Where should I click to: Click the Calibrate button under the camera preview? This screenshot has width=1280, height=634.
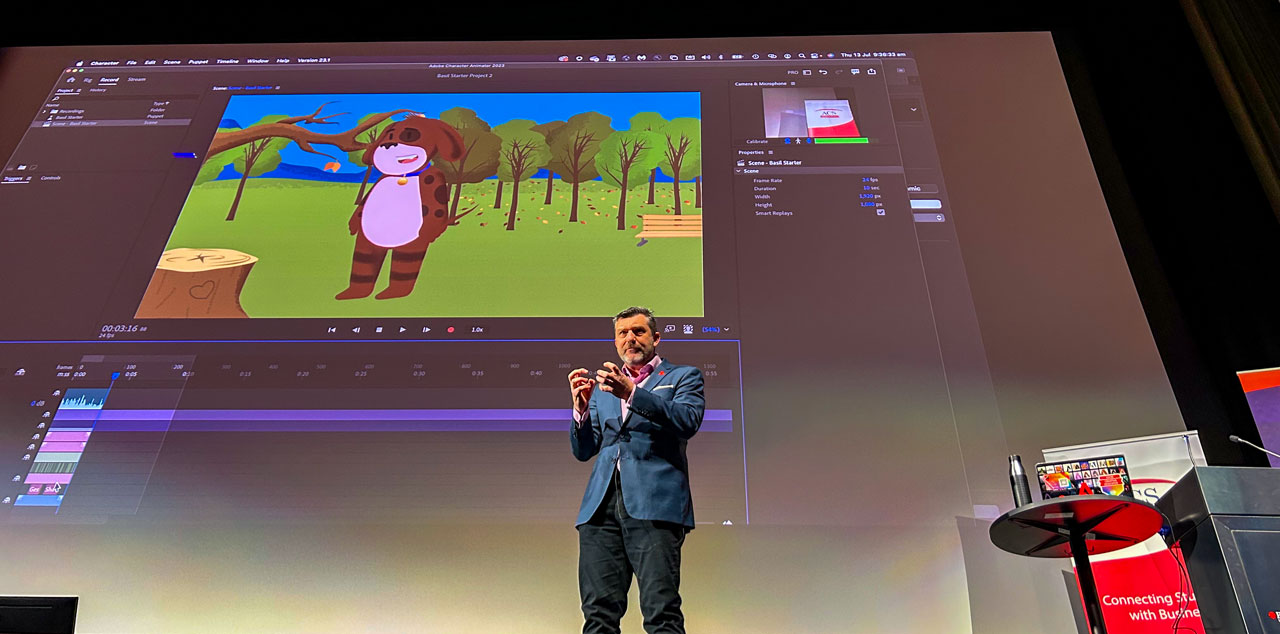coord(757,141)
